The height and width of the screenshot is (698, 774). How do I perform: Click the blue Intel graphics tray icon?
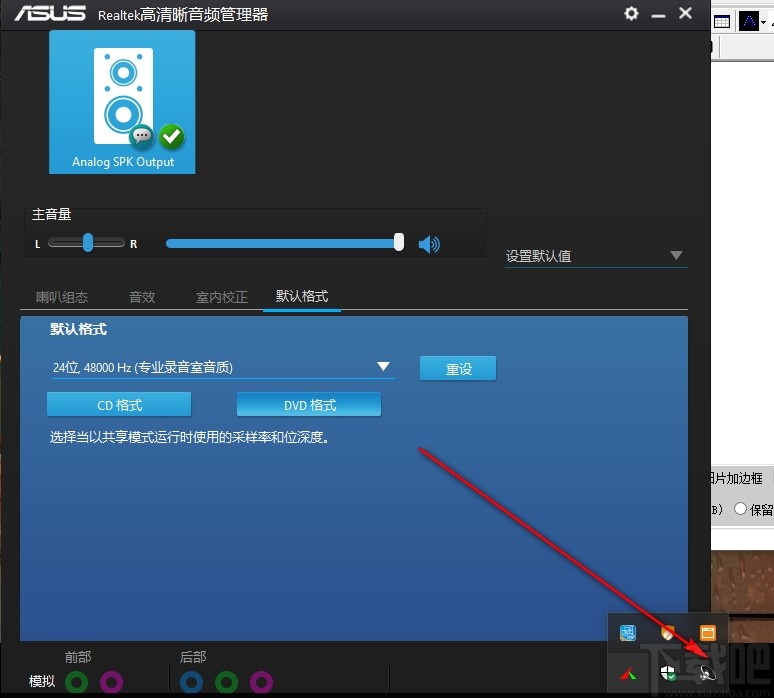click(628, 632)
